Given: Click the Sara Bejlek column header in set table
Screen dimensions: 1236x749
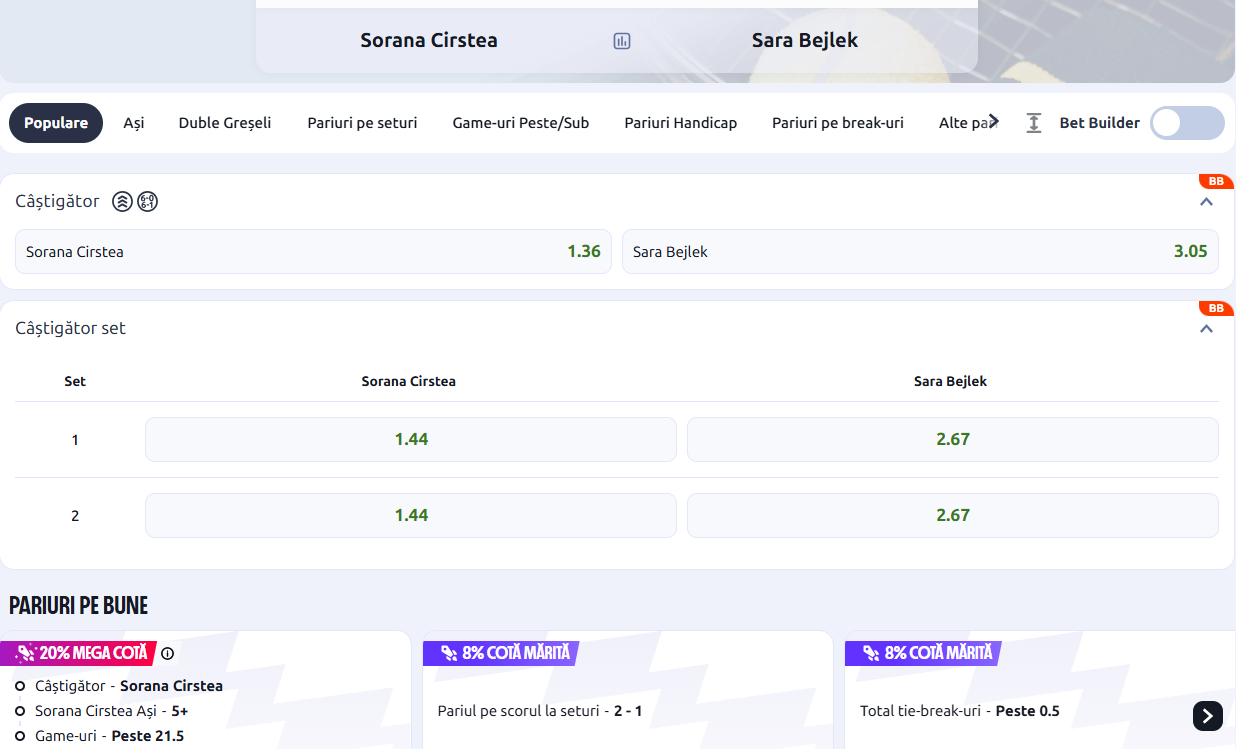Looking at the screenshot, I should [951, 381].
